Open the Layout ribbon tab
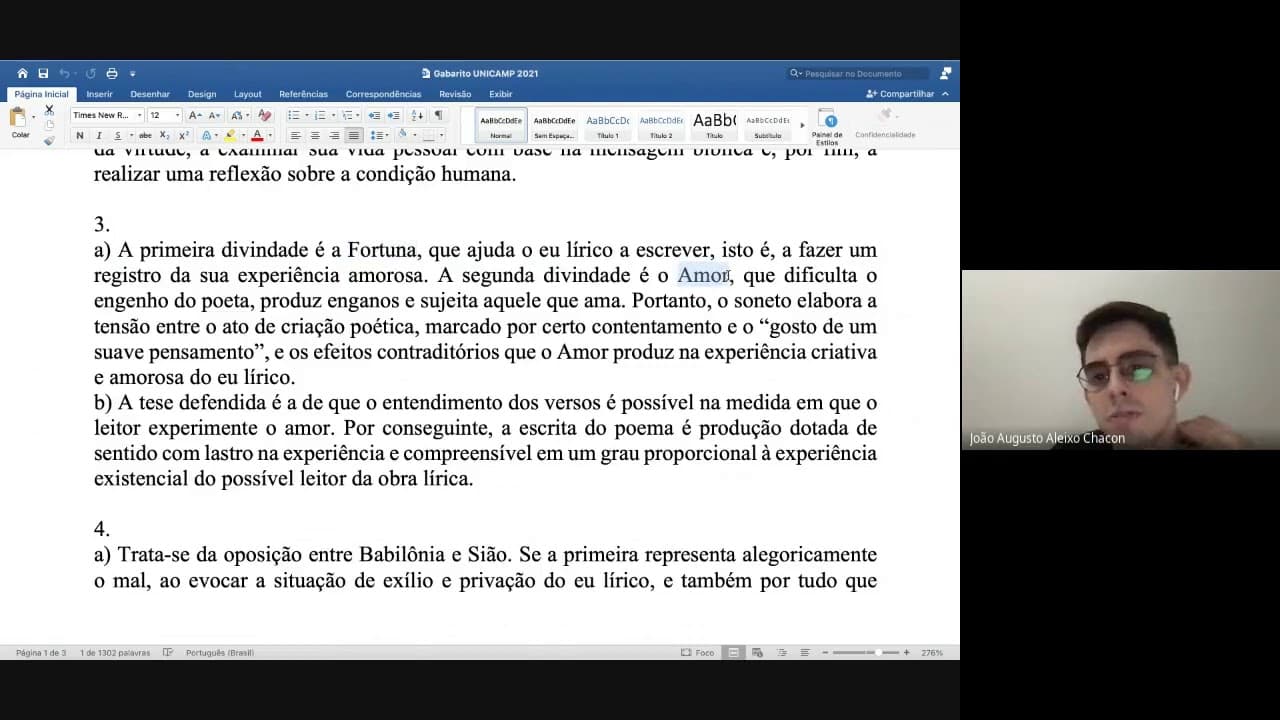 click(248, 94)
